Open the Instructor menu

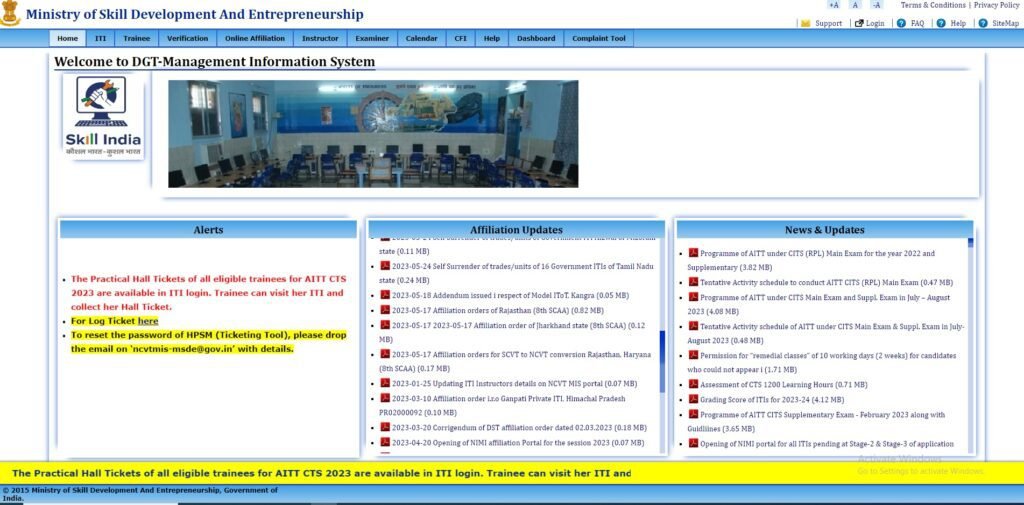(320, 39)
